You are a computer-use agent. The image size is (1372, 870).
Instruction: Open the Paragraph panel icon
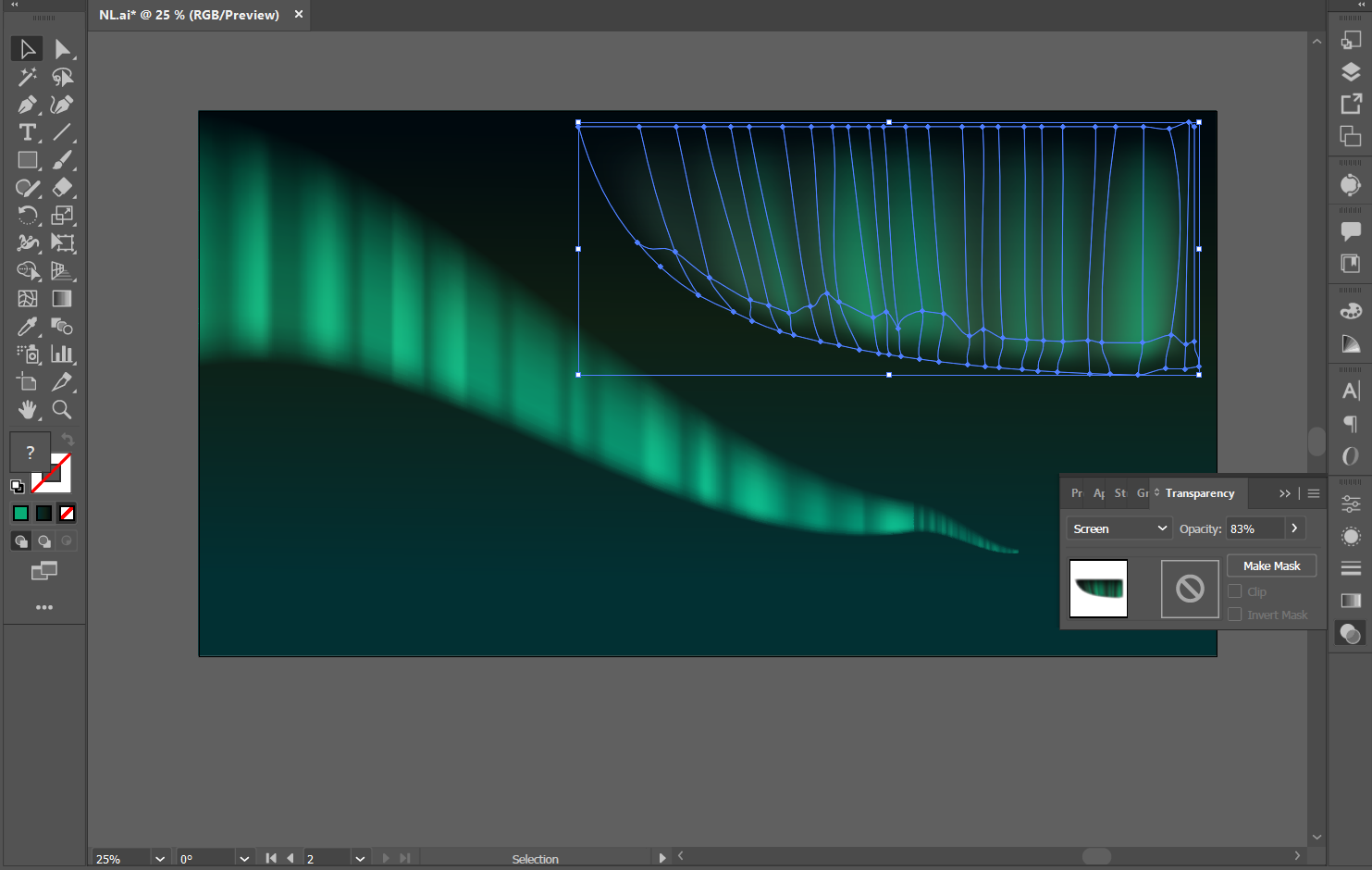[1351, 424]
